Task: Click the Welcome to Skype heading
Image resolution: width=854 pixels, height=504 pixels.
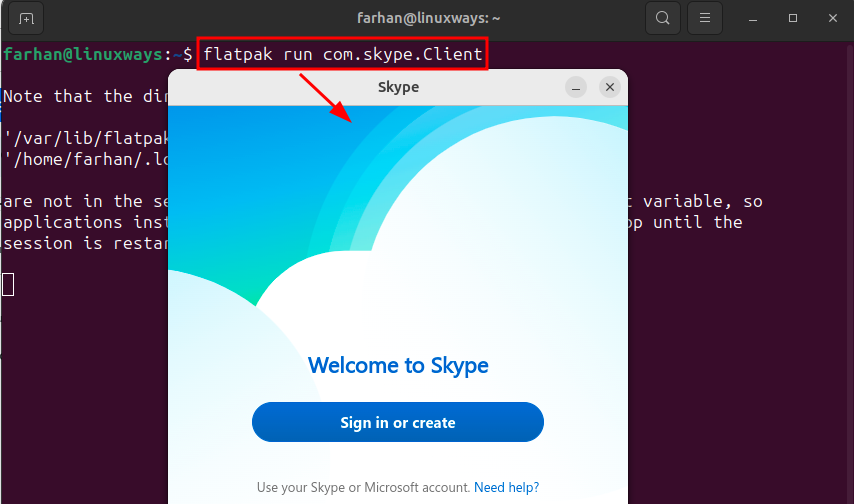Action: point(398,366)
